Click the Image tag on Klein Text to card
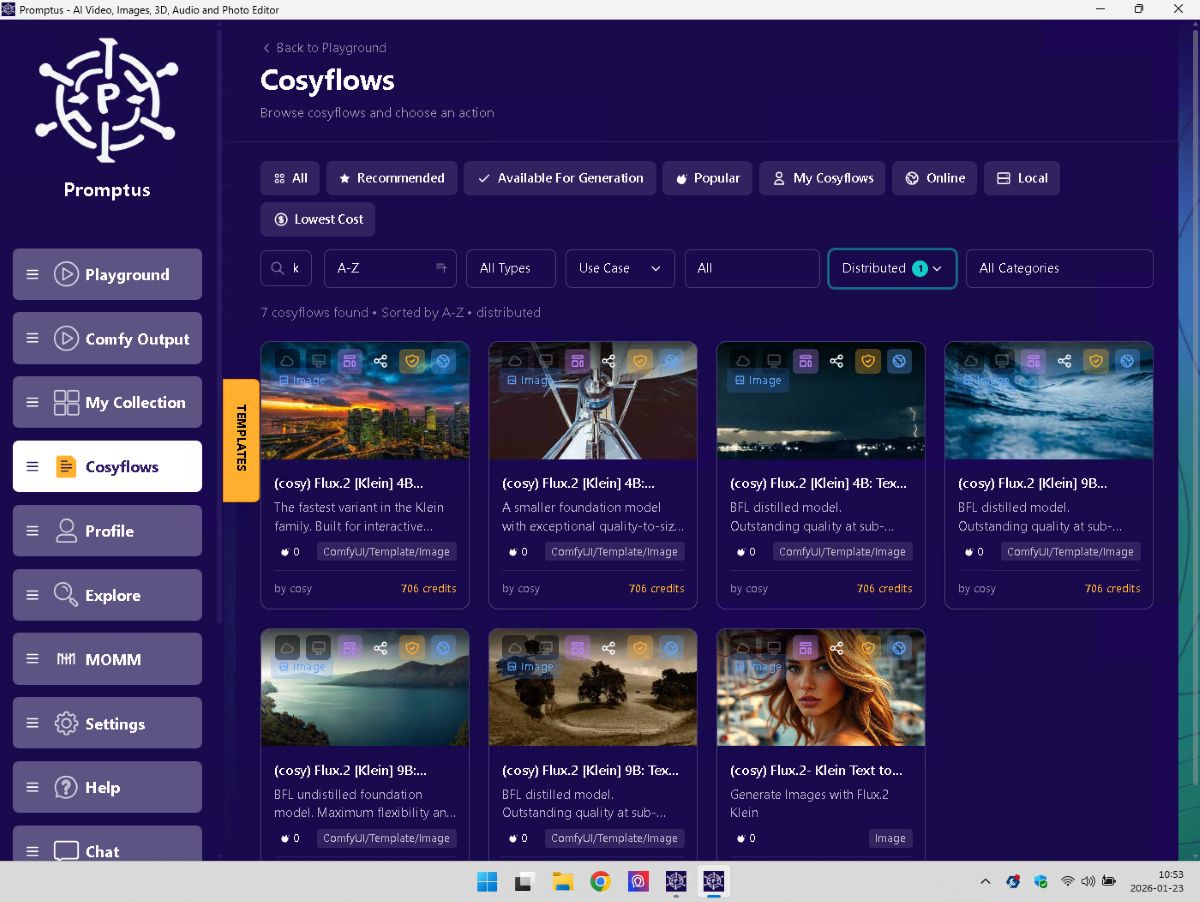This screenshot has width=1200, height=902. [889, 838]
